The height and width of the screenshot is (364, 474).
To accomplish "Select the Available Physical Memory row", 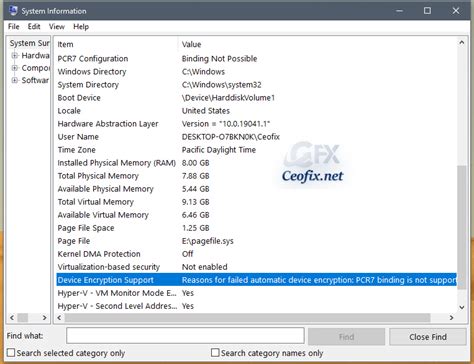I will (257, 189).
